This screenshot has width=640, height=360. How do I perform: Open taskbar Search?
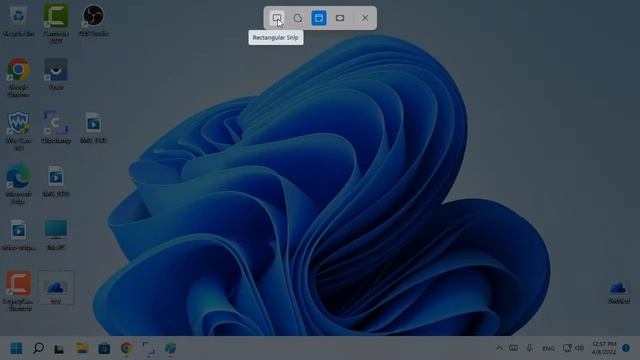click(x=38, y=348)
